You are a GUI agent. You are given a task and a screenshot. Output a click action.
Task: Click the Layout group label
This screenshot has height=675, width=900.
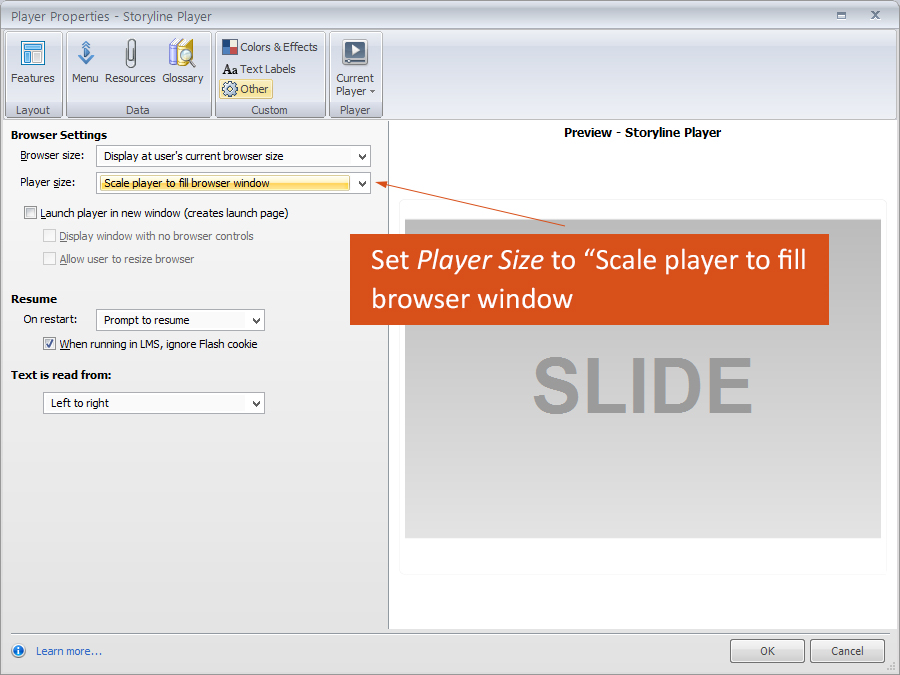(33, 110)
